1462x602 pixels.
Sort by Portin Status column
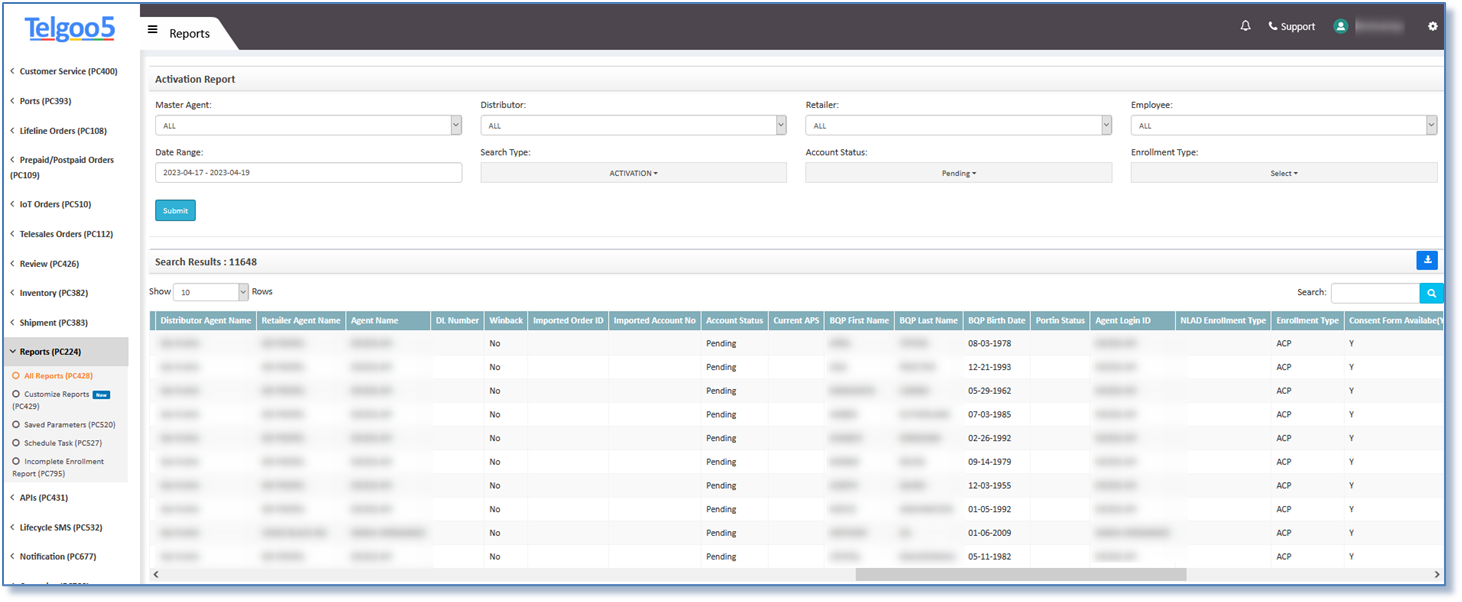tap(1060, 321)
